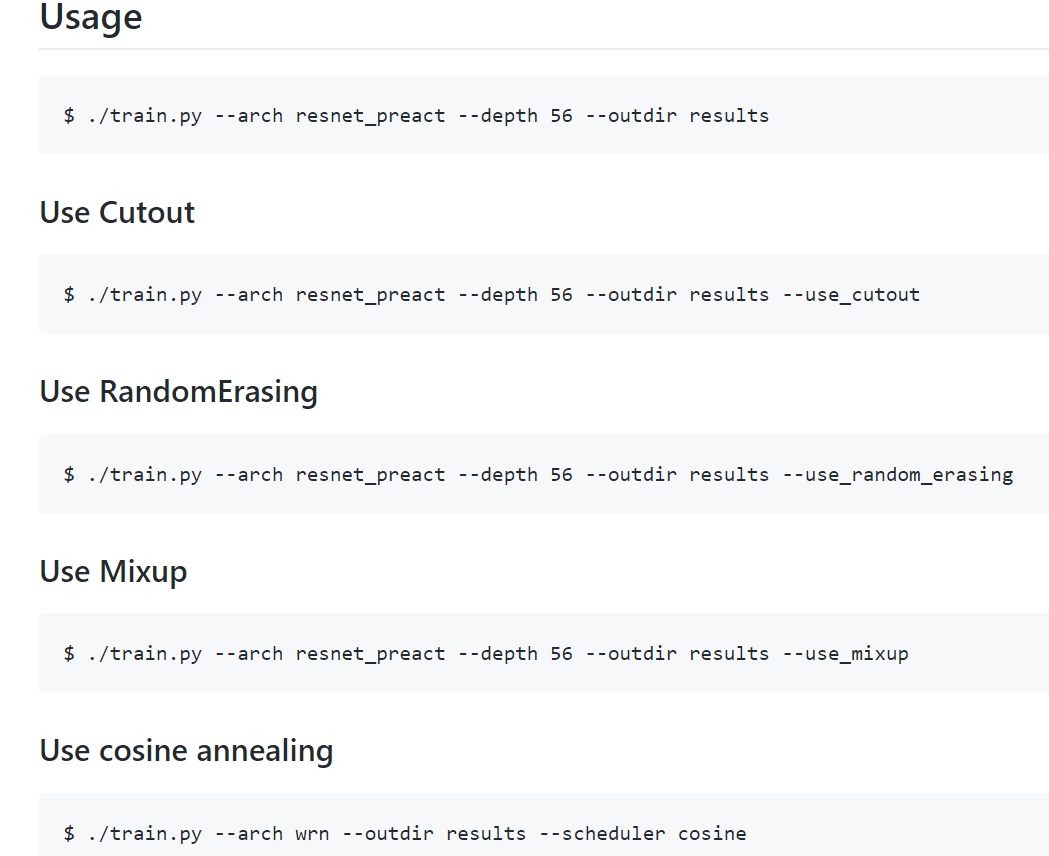Click resnet_preact in the Use Mixup command

point(370,654)
